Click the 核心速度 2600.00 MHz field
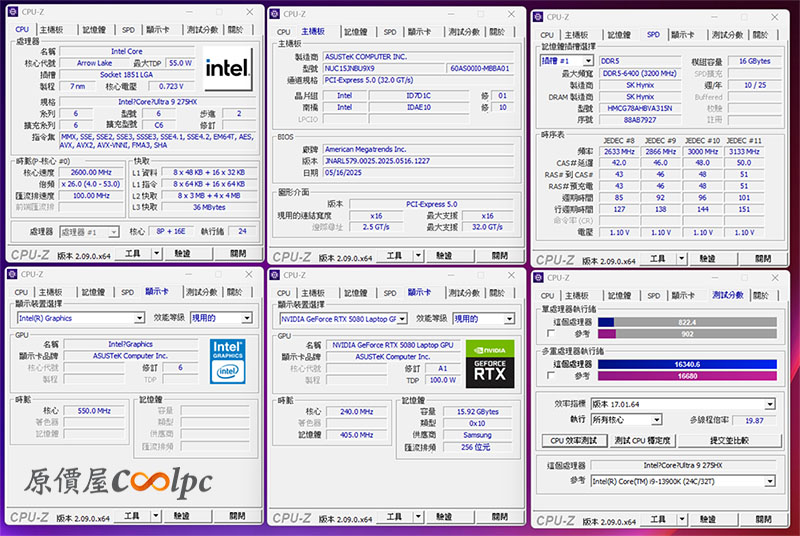 [91, 172]
